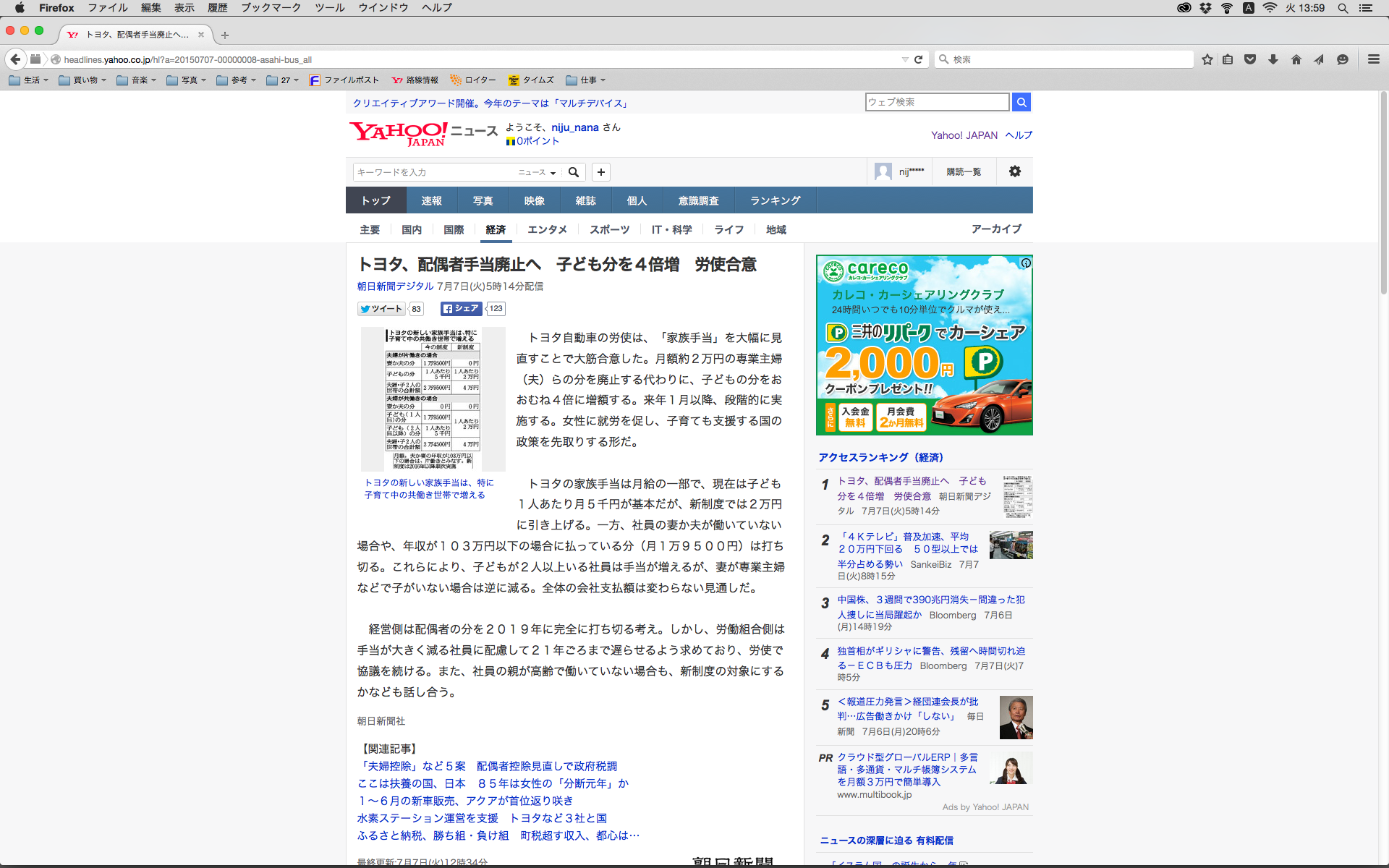This screenshot has width=1389, height=868.
Task: Switch to the ランキング tab
Action: (775, 200)
